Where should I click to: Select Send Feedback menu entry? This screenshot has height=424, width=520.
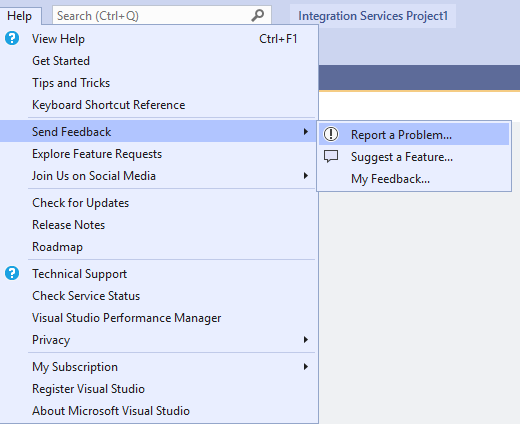(x=158, y=132)
